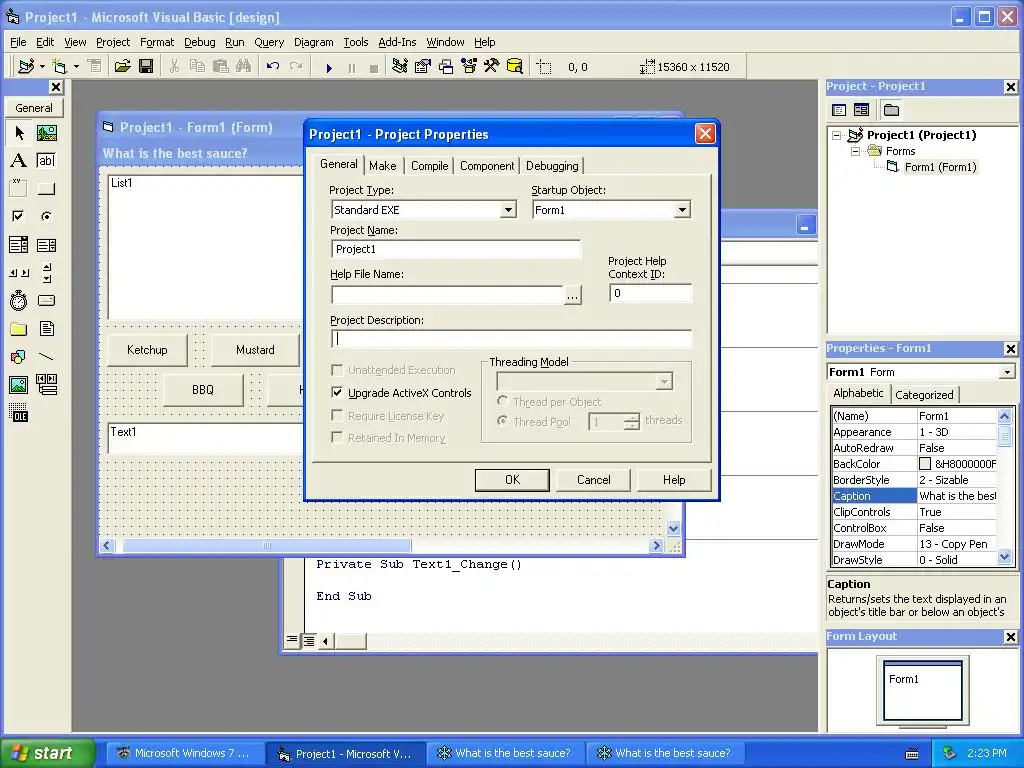Click Help in Project Properties

[674, 480]
